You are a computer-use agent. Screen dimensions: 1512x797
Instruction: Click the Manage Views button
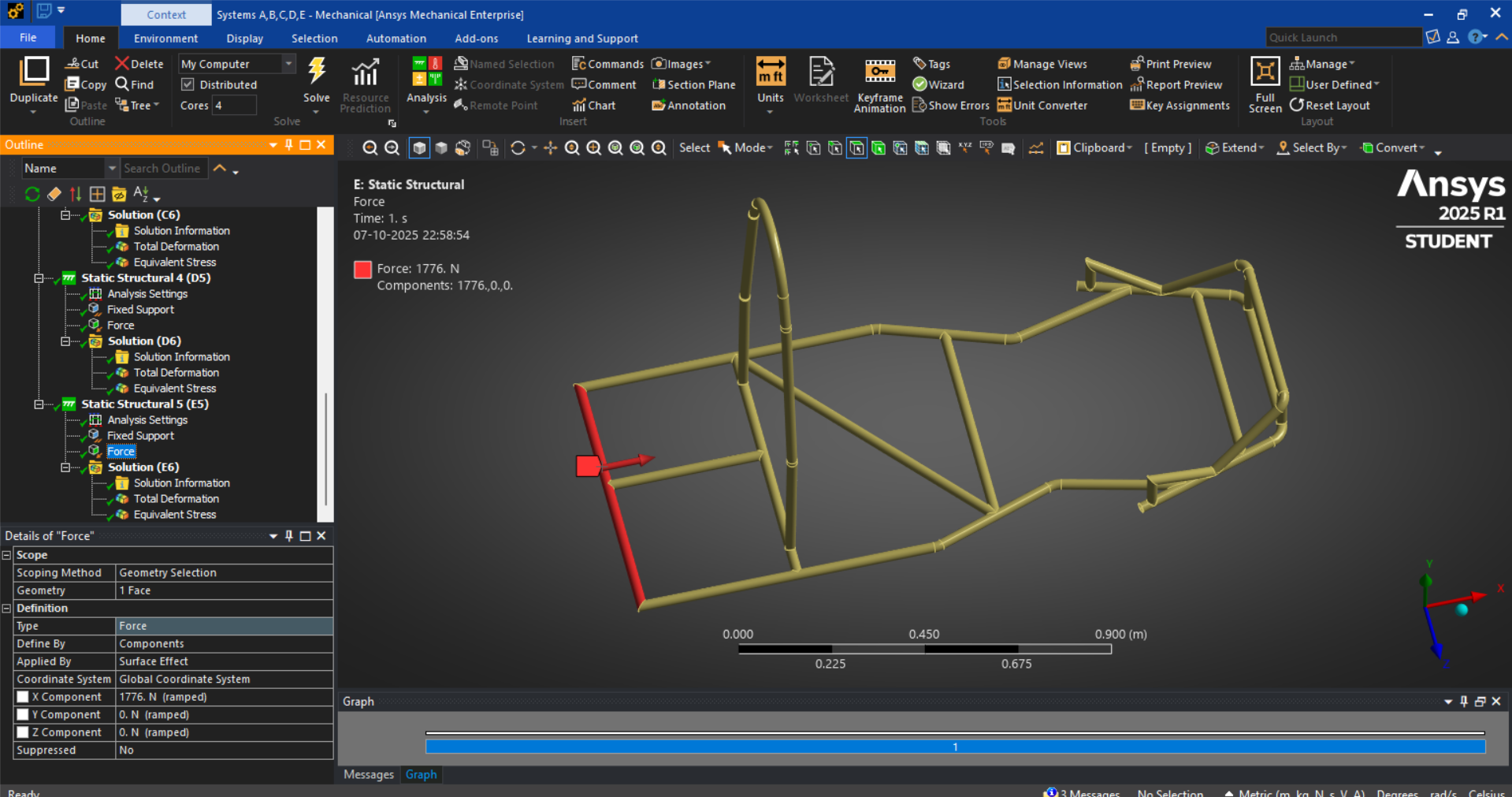[1042, 64]
